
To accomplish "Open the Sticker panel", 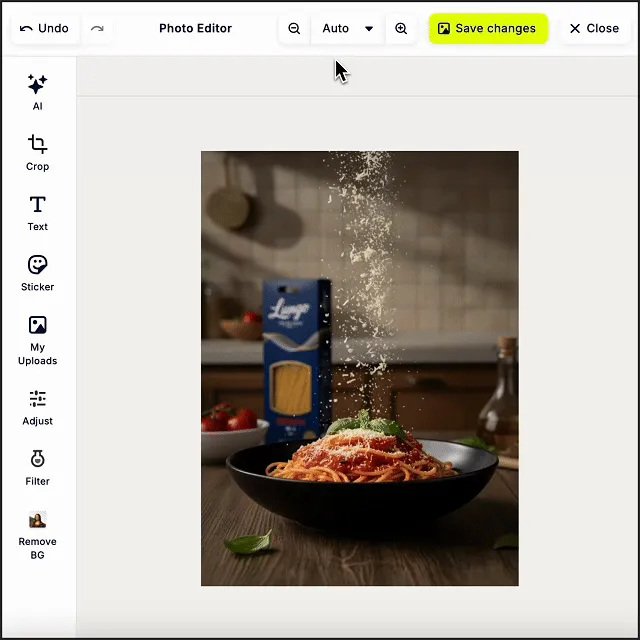I will tap(37, 272).
